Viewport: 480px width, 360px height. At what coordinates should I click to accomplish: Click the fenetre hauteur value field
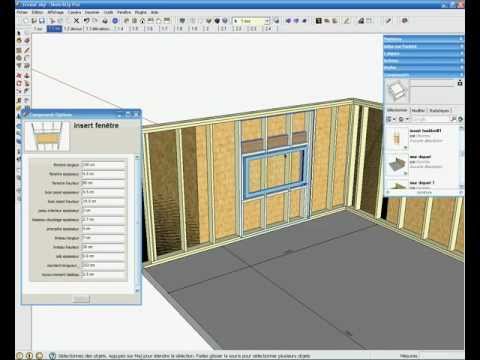pyautogui.click(x=103, y=183)
